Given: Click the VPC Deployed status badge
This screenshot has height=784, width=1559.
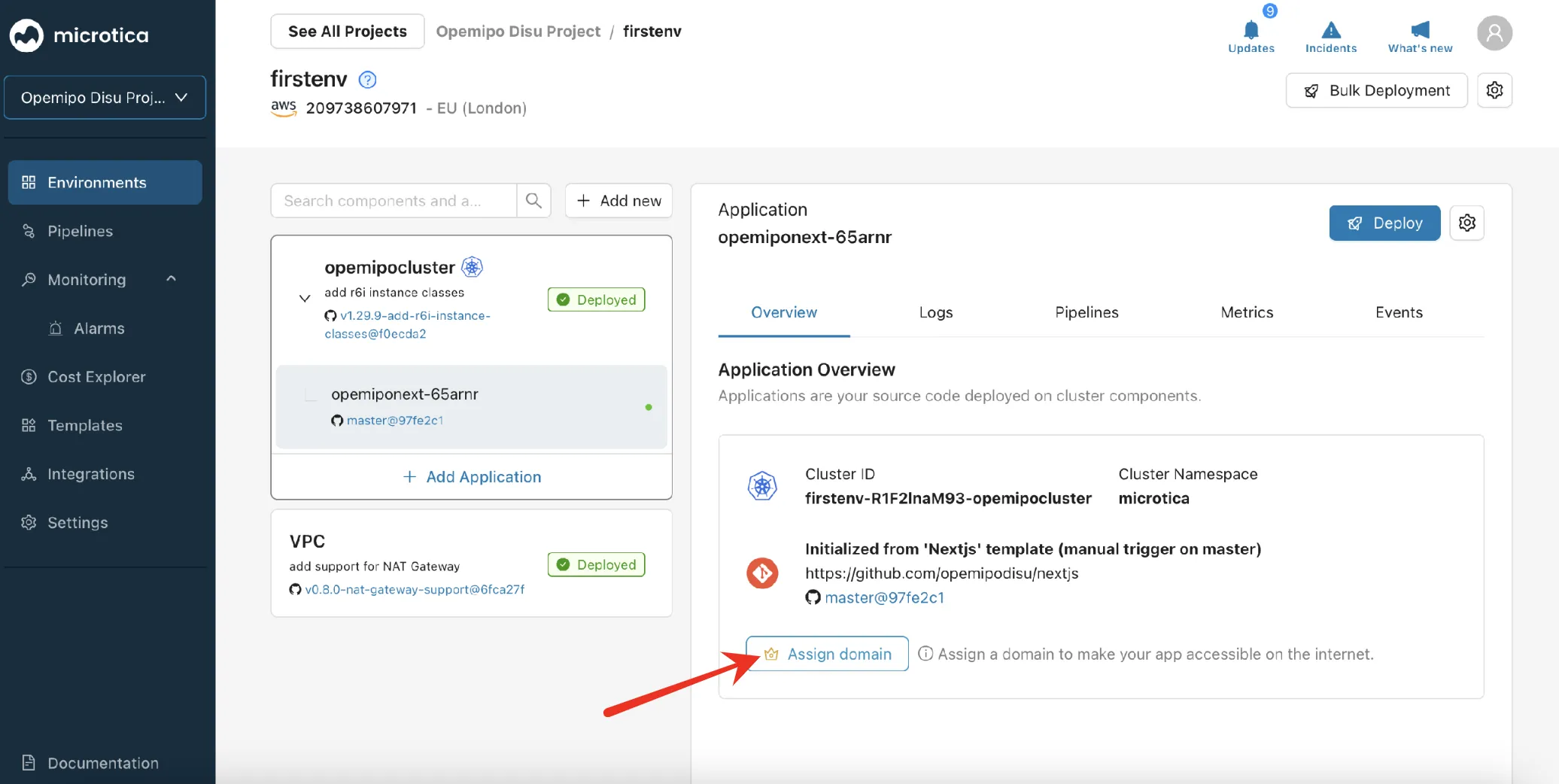Looking at the screenshot, I should pos(596,564).
